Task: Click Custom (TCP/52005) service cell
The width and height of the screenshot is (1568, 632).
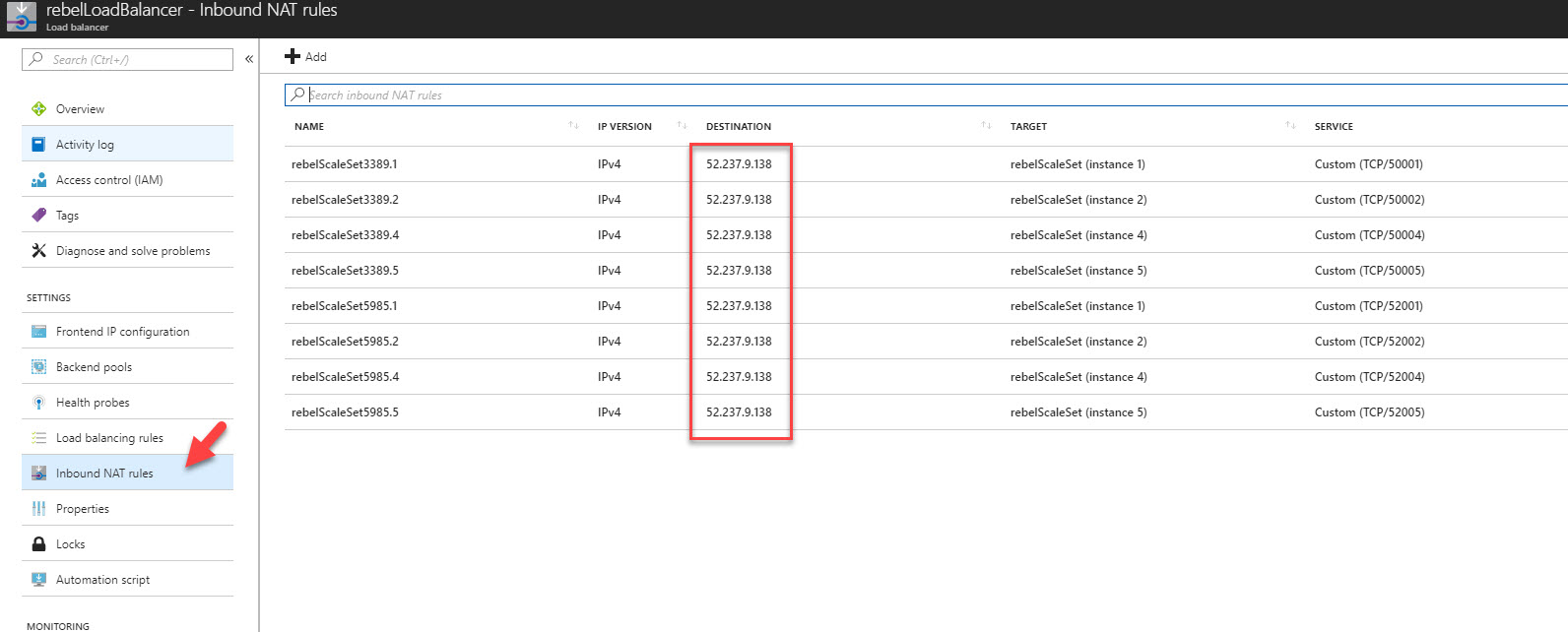Action: pos(1369,412)
